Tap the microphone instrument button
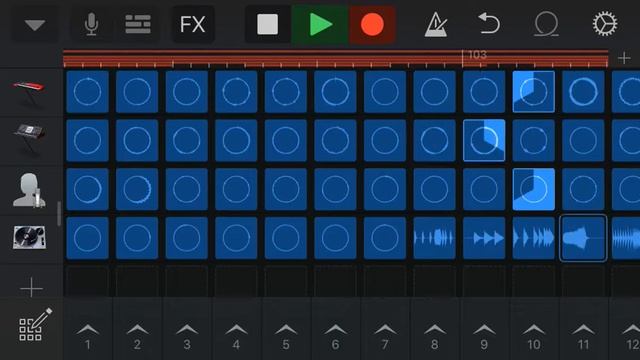Viewport: 640px width, 360px height. (91, 24)
